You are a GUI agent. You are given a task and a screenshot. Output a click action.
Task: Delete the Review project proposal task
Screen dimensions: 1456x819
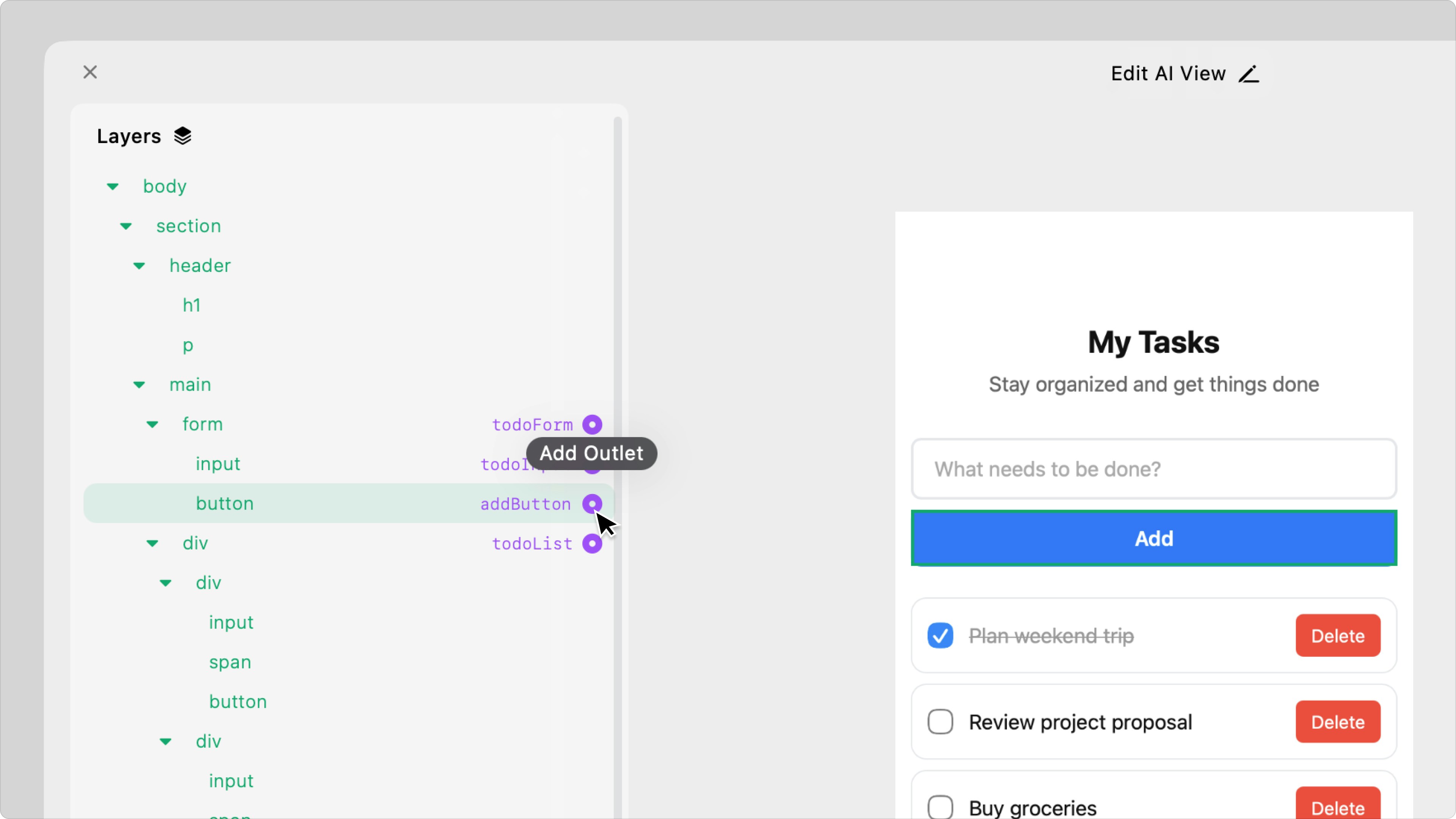[x=1337, y=722]
